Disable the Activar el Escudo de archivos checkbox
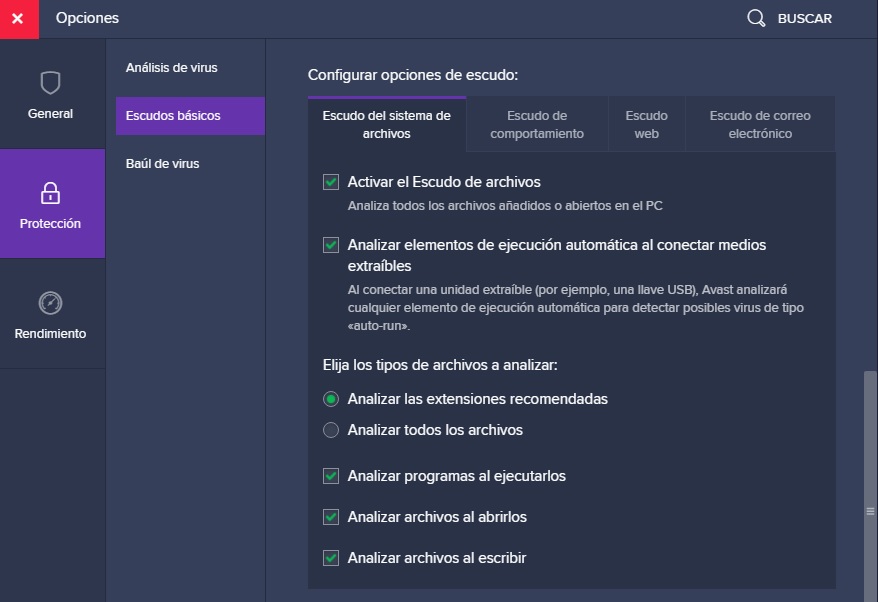Viewport: 878px width, 602px height. click(x=330, y=182)
